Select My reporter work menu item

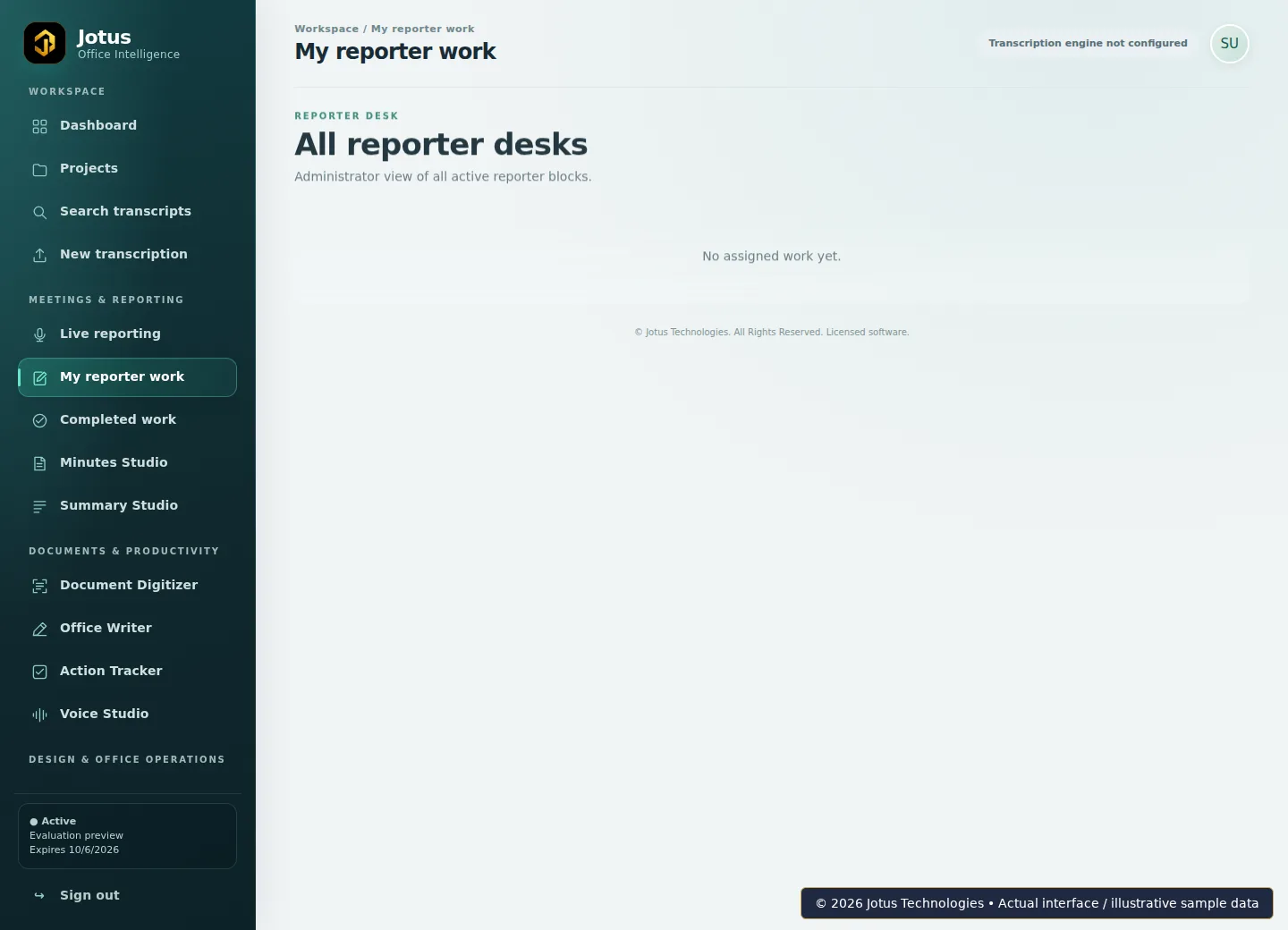click(x=127, y=377)
